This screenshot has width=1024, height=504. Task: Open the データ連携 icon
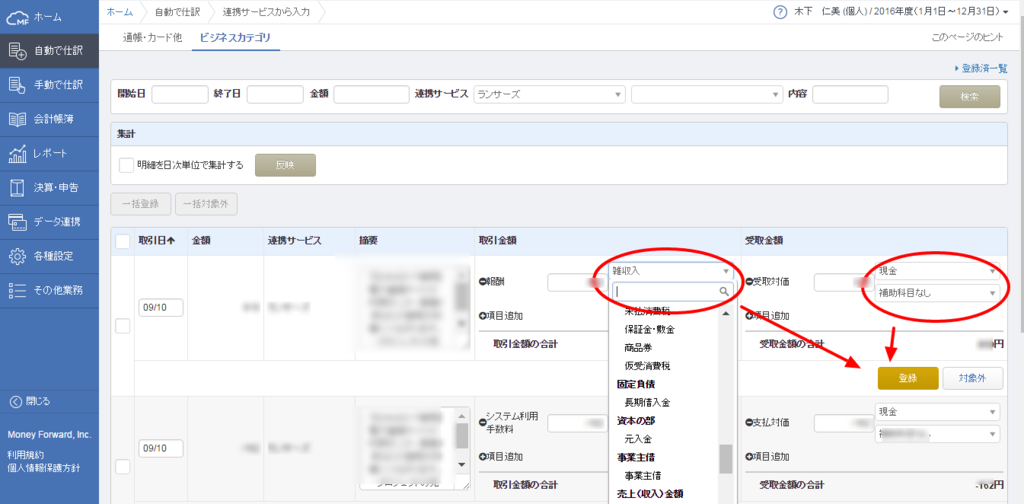17,222
